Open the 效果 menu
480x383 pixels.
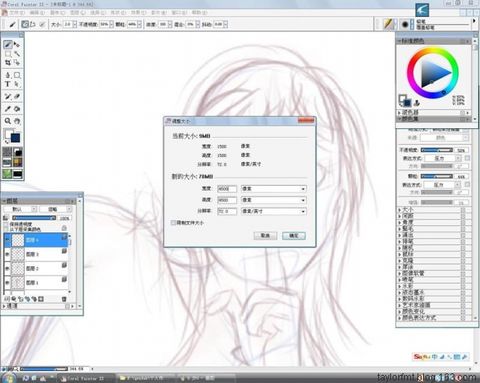click(x=138, y=13)
